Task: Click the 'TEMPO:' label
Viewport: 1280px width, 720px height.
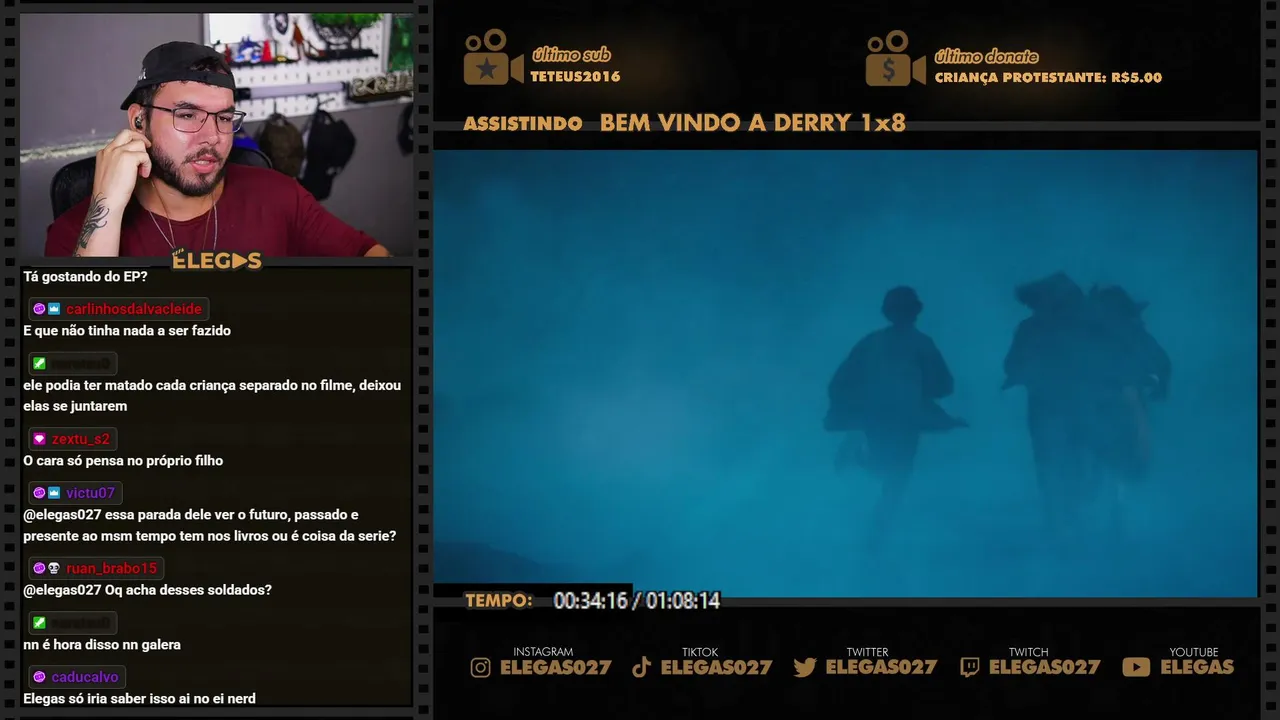Action: (498, 601)
